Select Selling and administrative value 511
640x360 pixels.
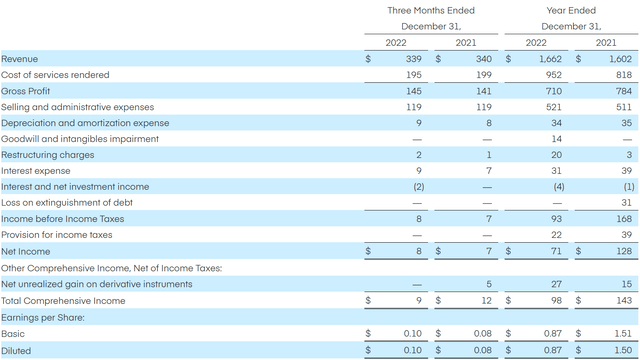(624, 107)
